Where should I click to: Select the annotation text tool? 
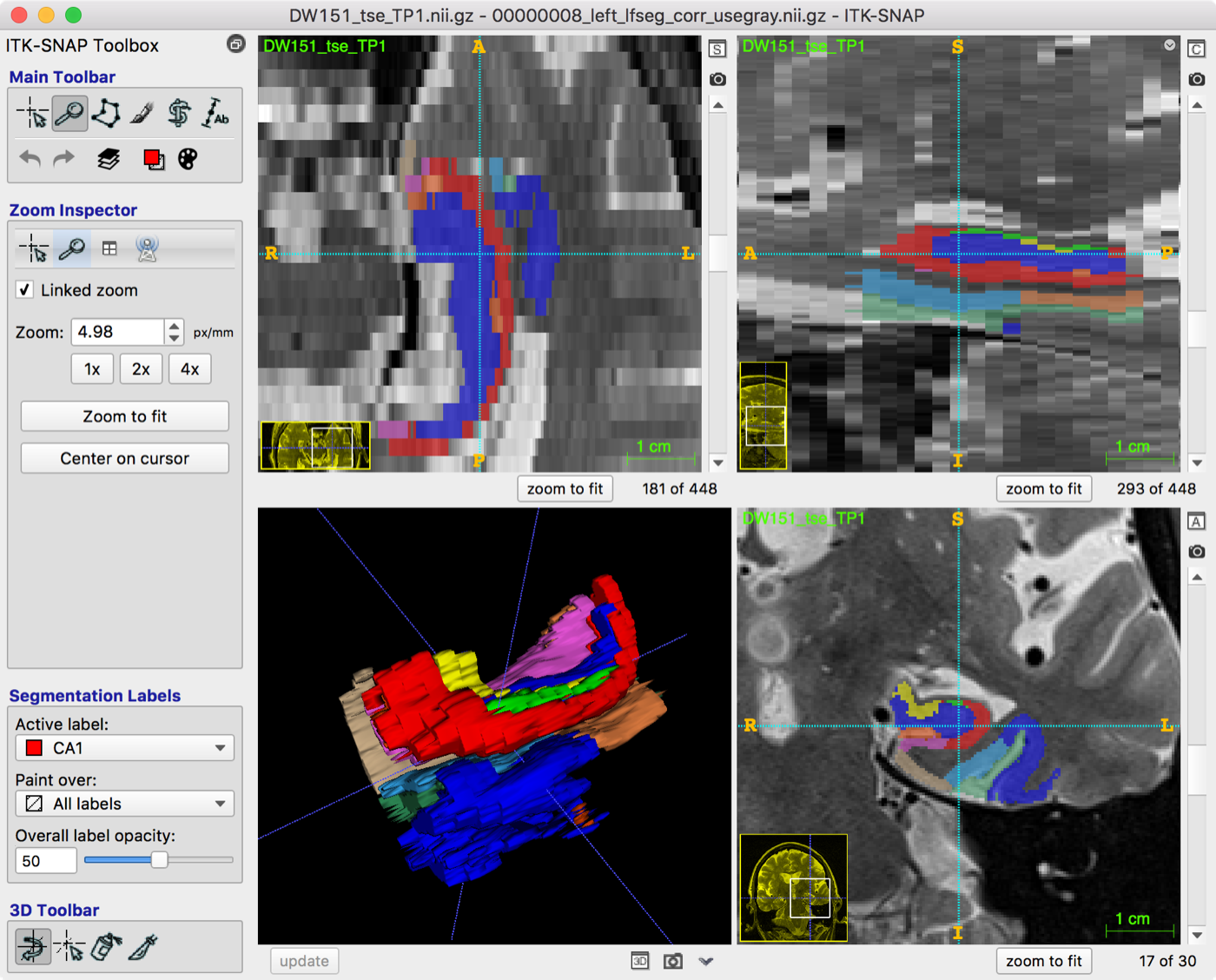215,114
